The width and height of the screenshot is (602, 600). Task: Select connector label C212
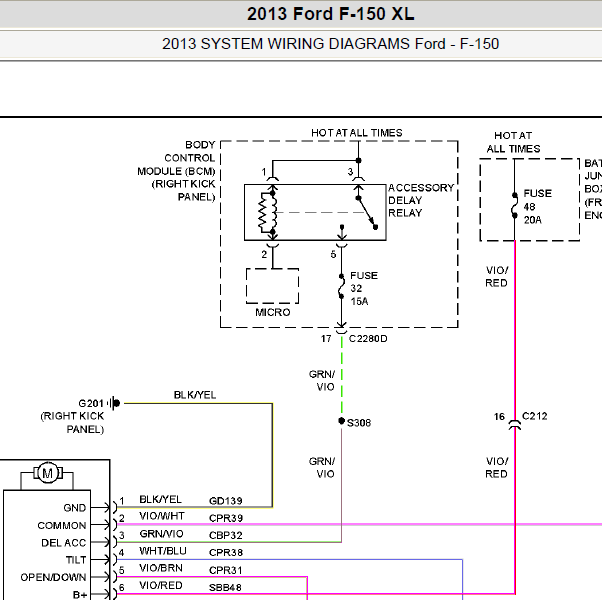point(534,416)
